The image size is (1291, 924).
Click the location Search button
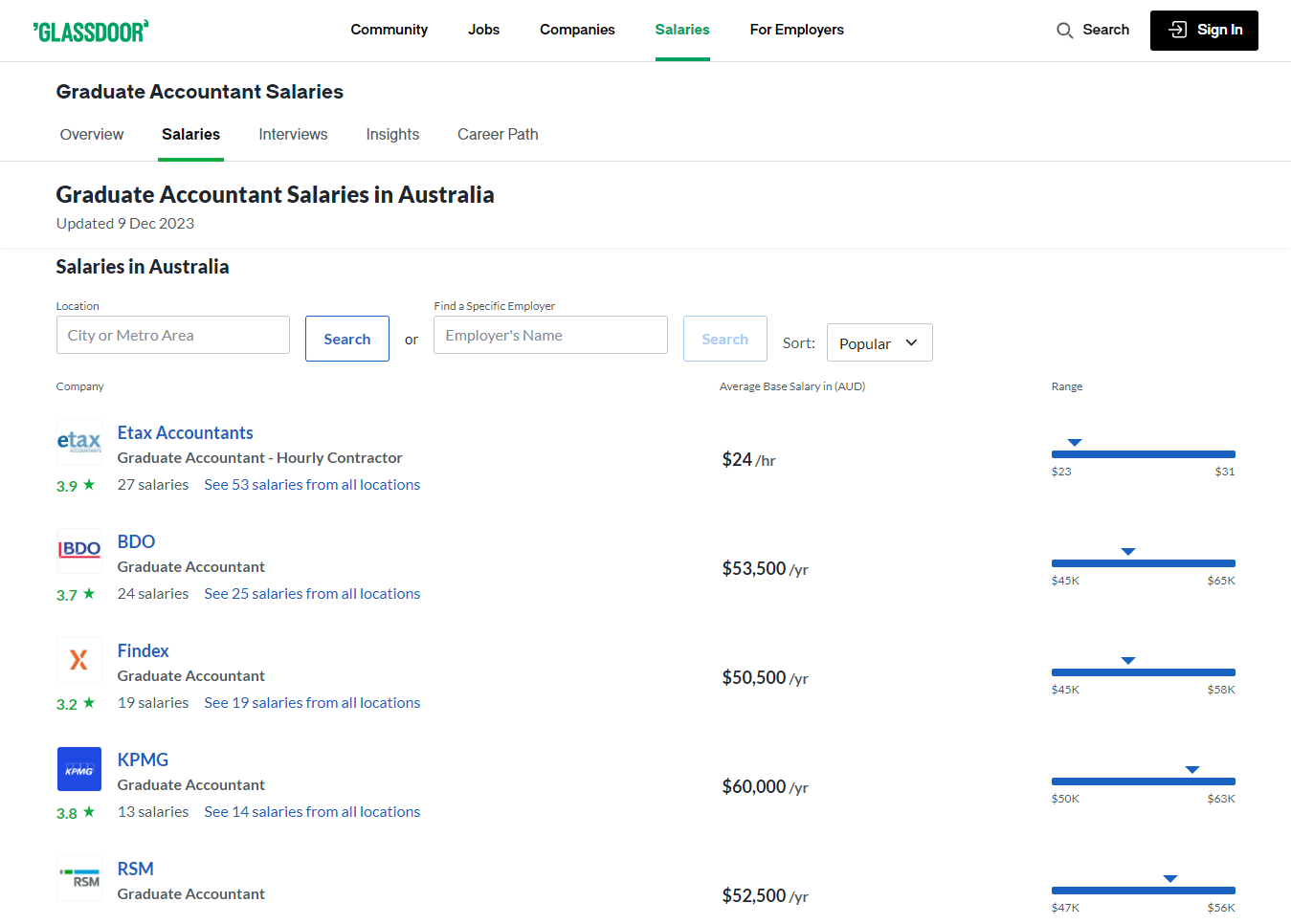(346, 338)
